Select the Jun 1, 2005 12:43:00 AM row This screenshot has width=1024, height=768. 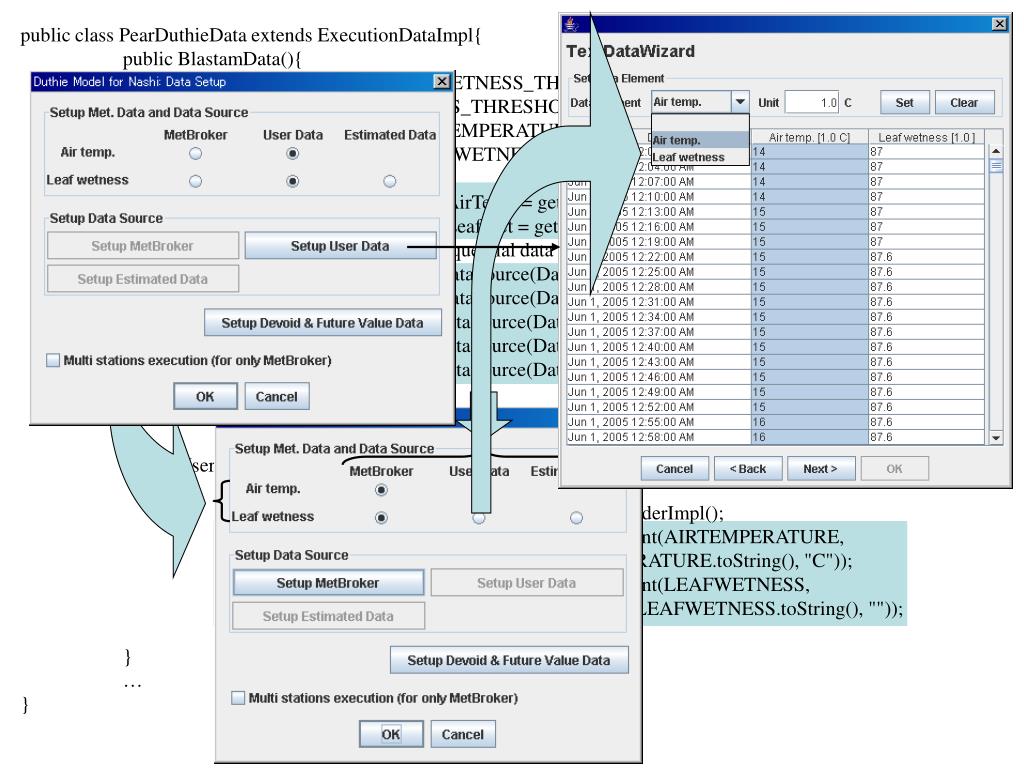point(775,362)
